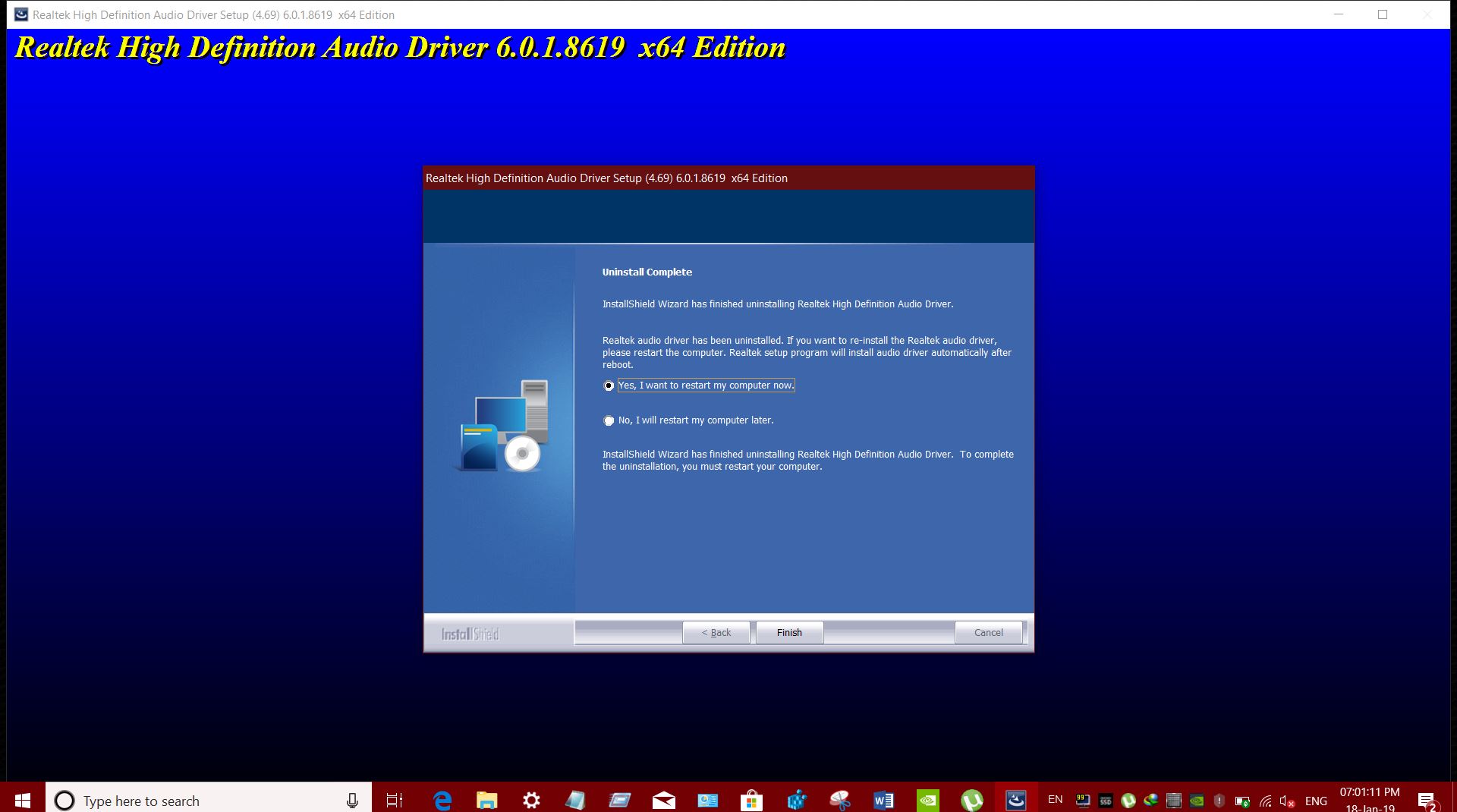Open the Settings gear on the taskbar
The width and height of the screenshot is (1457, 812).
tap(531, 800)
